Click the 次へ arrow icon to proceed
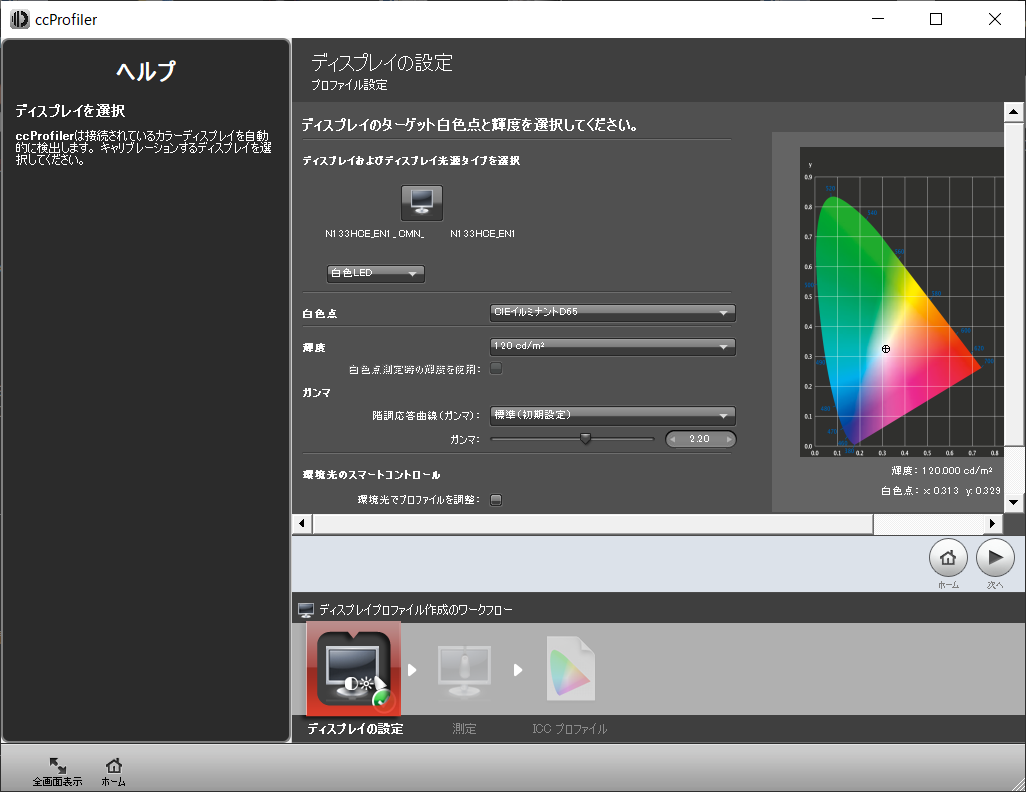 pos(994,557)
